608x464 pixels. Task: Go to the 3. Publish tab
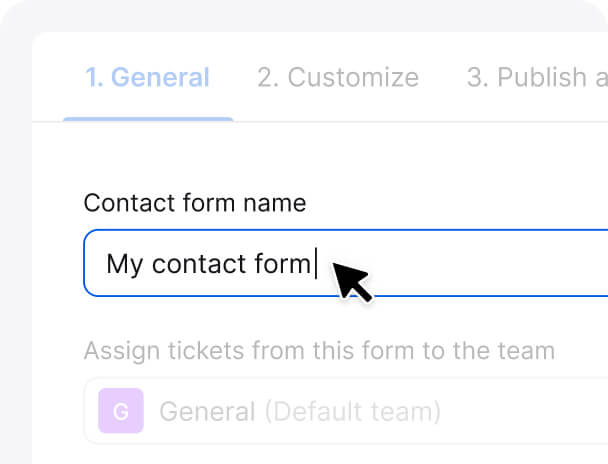[x=535, y=78]
